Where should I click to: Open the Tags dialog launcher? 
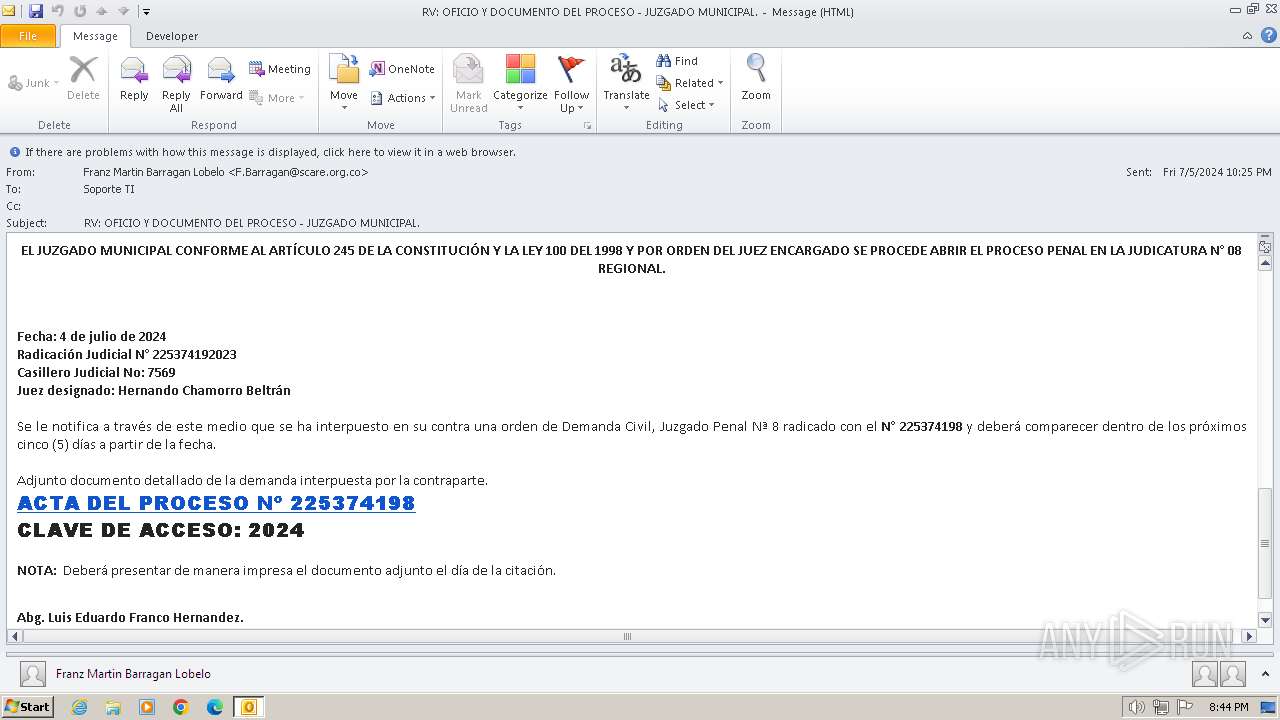click(x=587, y=126)
